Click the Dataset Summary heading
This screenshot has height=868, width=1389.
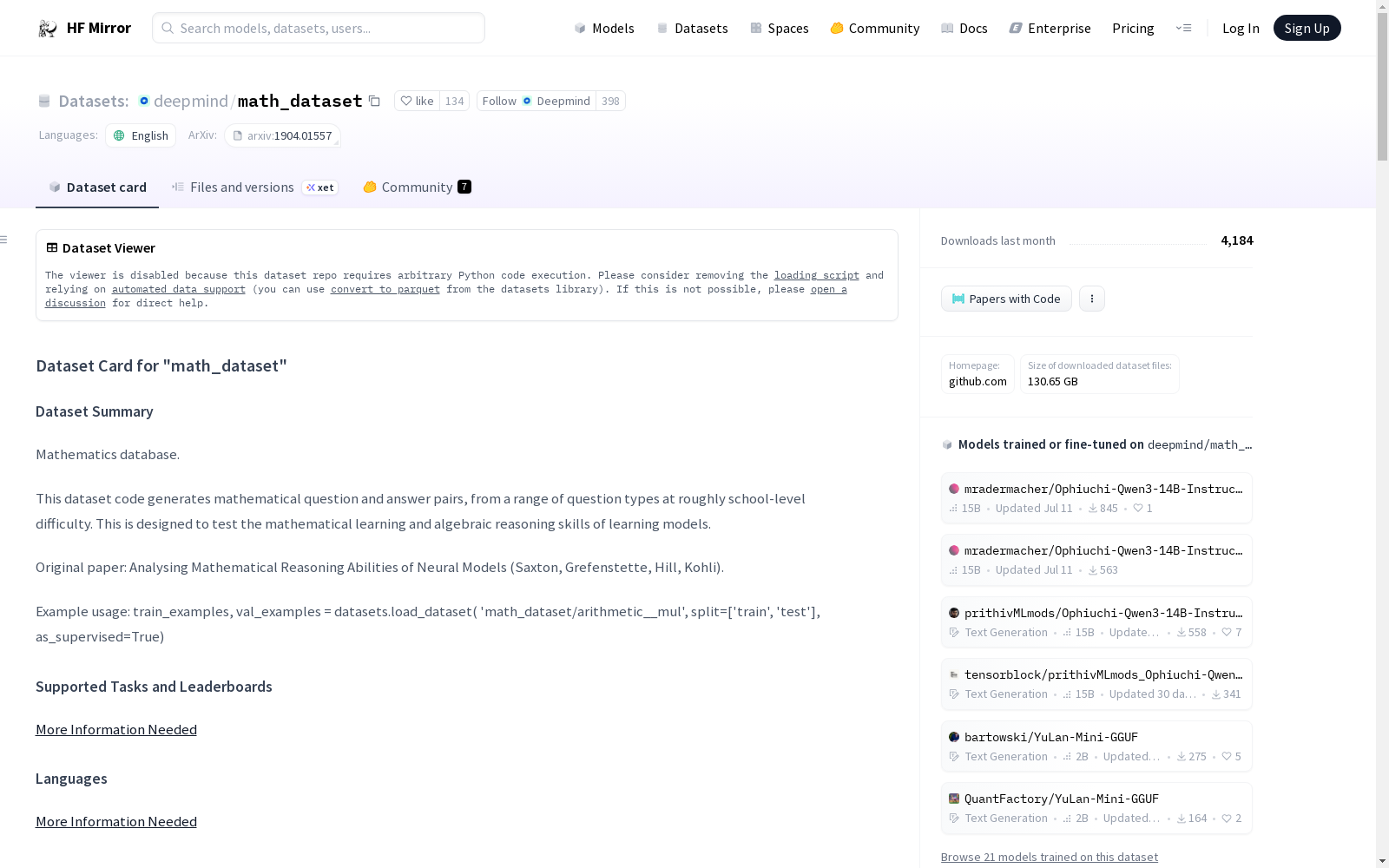tap(95, 411)
